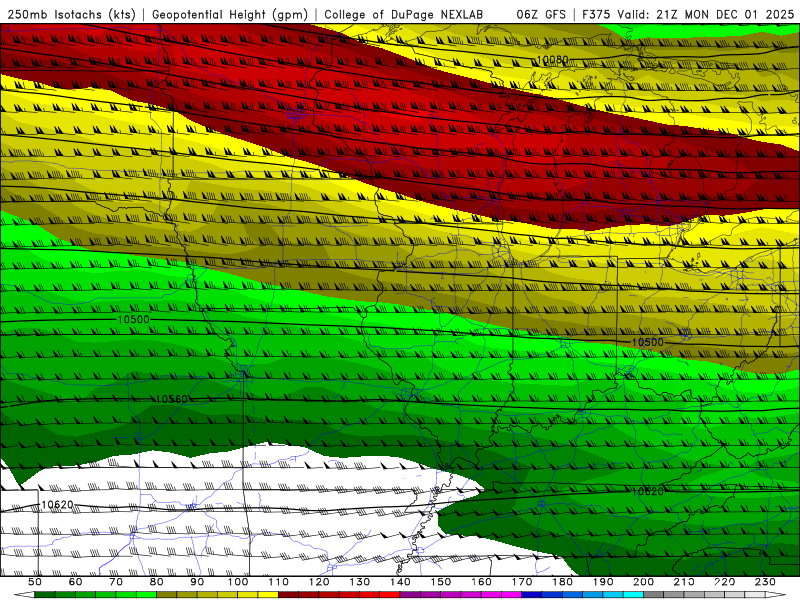Viewport: 800px width, 600px height.
Task: Click the western 10500 contour label
Action: point(133,319)
